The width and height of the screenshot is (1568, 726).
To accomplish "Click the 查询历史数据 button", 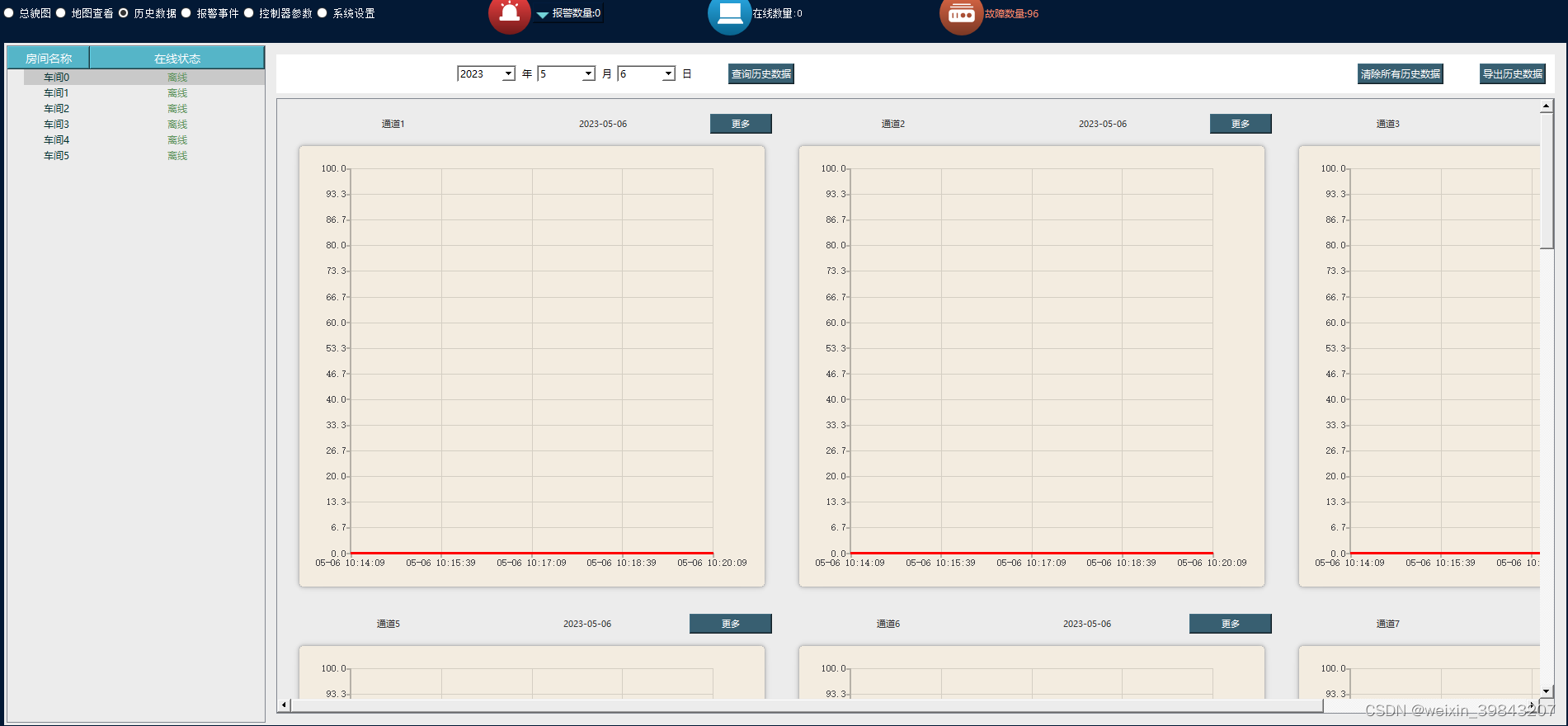I will pyautogui.click(x=760, y=74).
